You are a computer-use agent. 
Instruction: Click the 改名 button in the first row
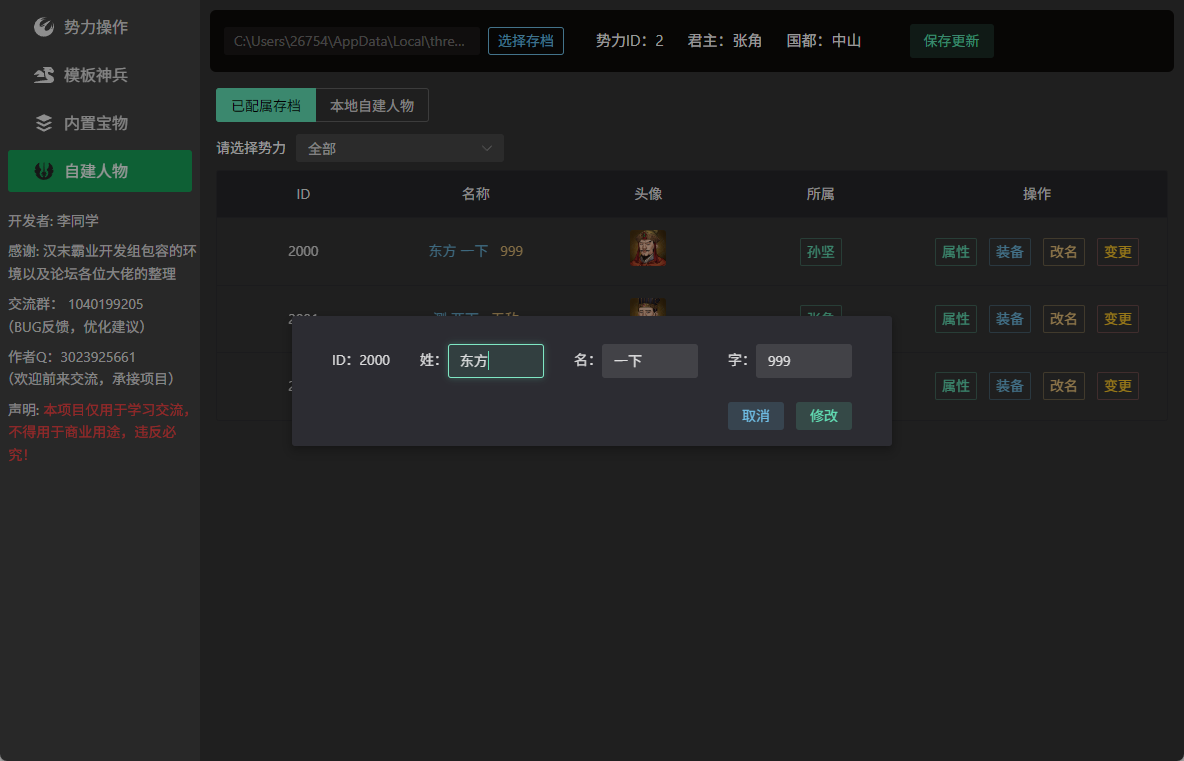tap(1063, 252)
